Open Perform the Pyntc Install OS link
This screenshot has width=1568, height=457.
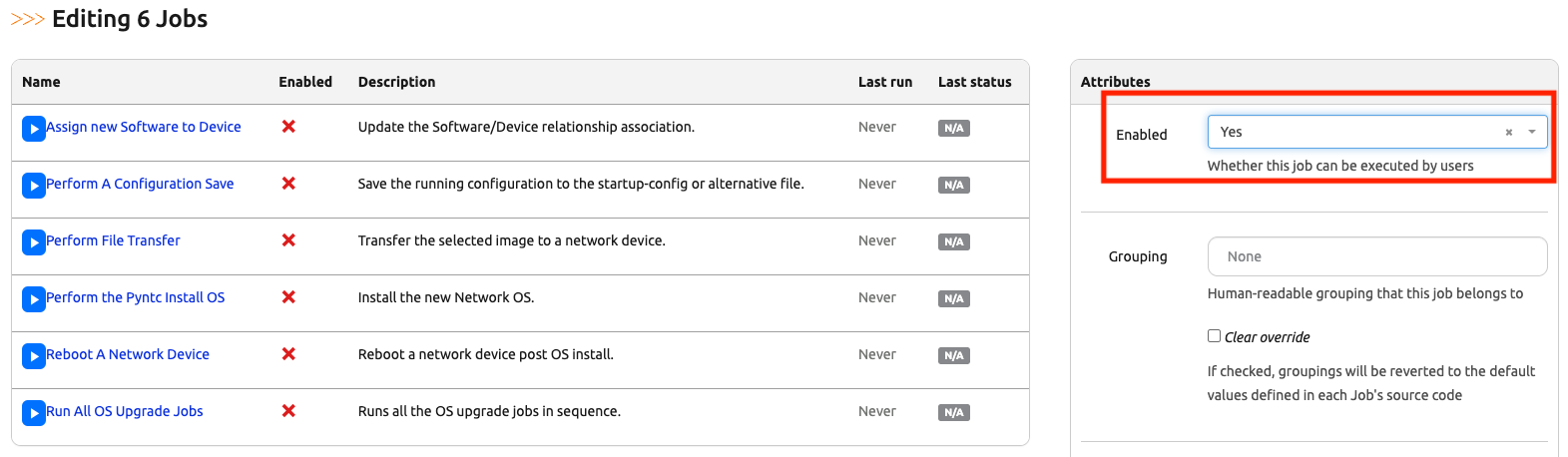click(135, 297)
